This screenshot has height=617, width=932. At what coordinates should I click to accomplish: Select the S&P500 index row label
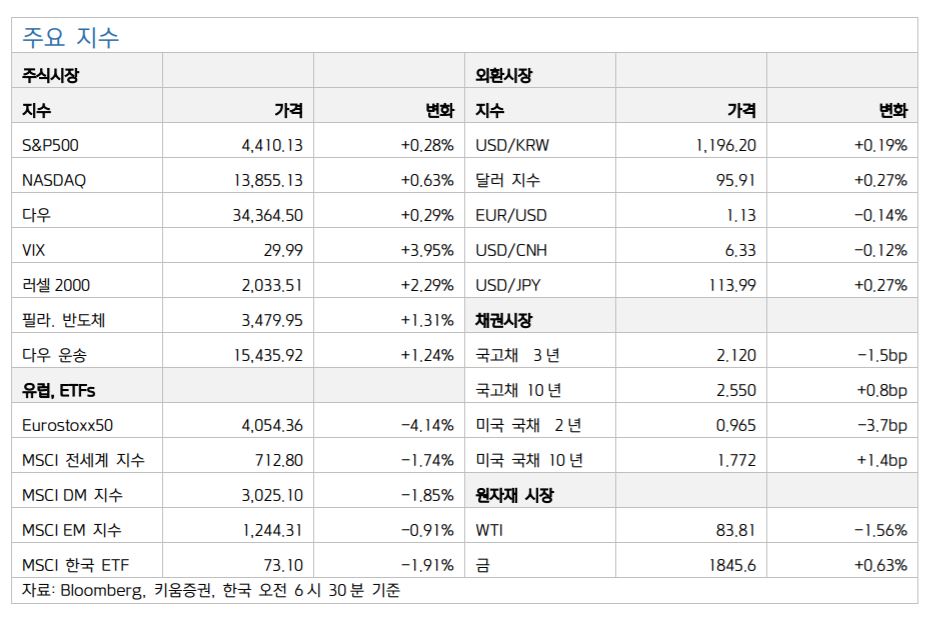pyautogui.click(x=50, y=145)
